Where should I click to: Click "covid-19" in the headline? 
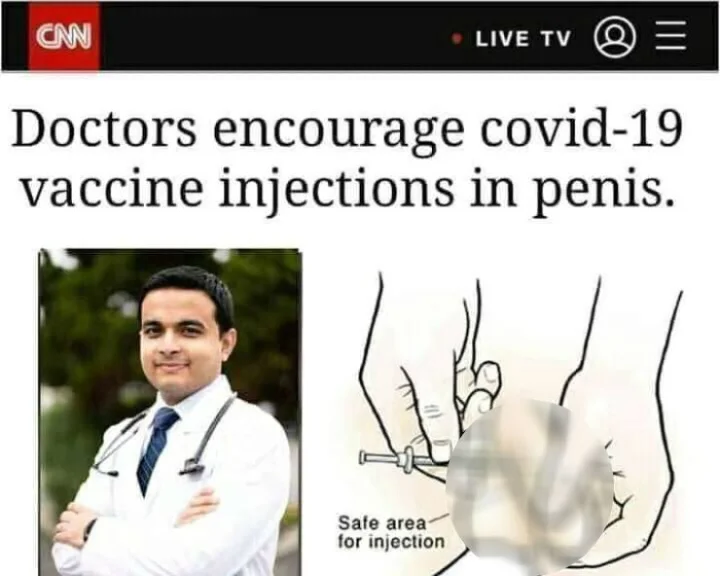click(581, 127)
